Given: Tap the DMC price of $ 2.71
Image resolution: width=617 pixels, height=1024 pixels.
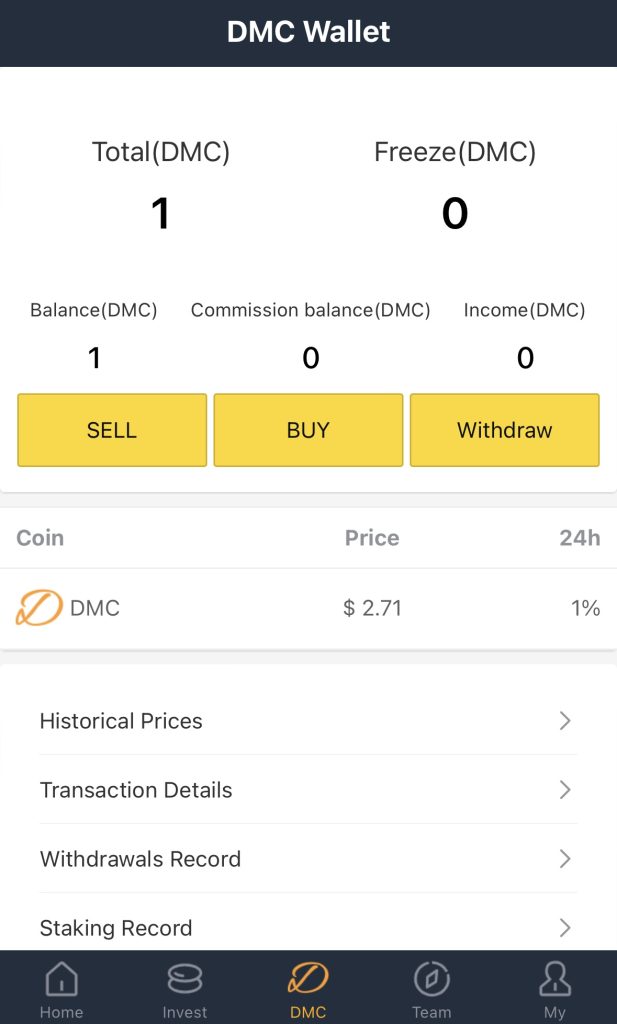Looking at the screenshot, I should click(x=372, y=608).
